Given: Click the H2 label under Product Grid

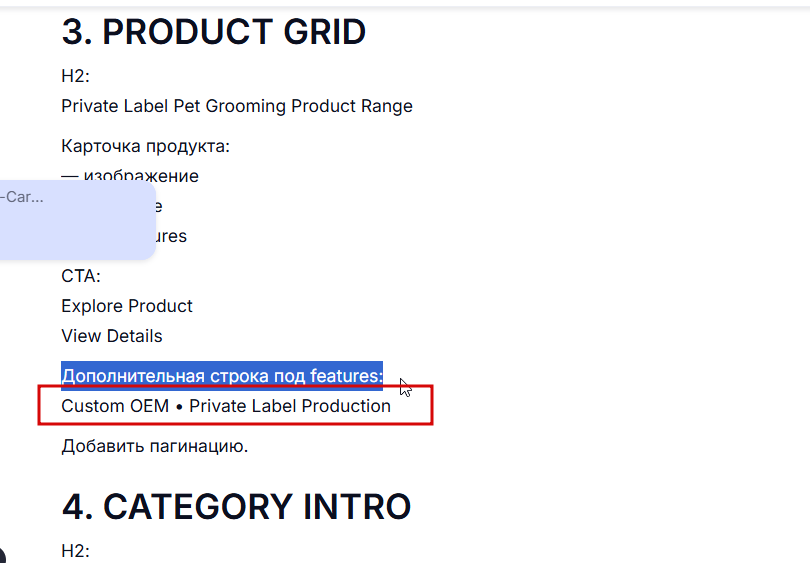Looking at the screenshot, I should [x=76, y=76].
